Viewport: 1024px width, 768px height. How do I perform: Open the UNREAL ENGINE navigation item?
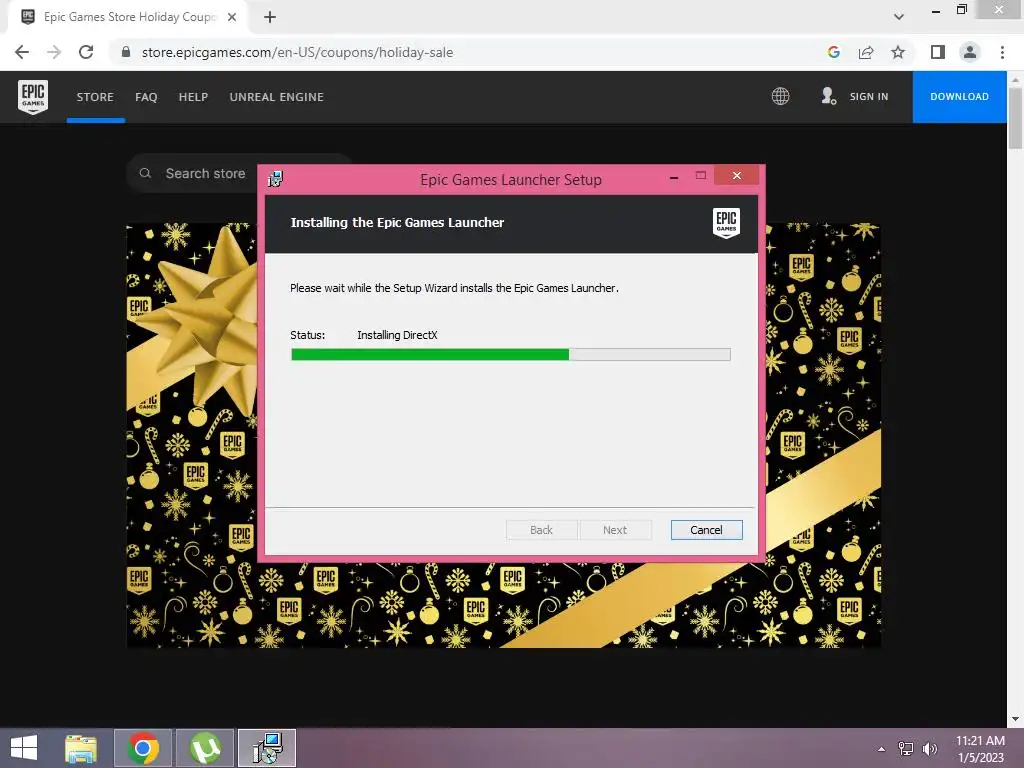(277, 97)
